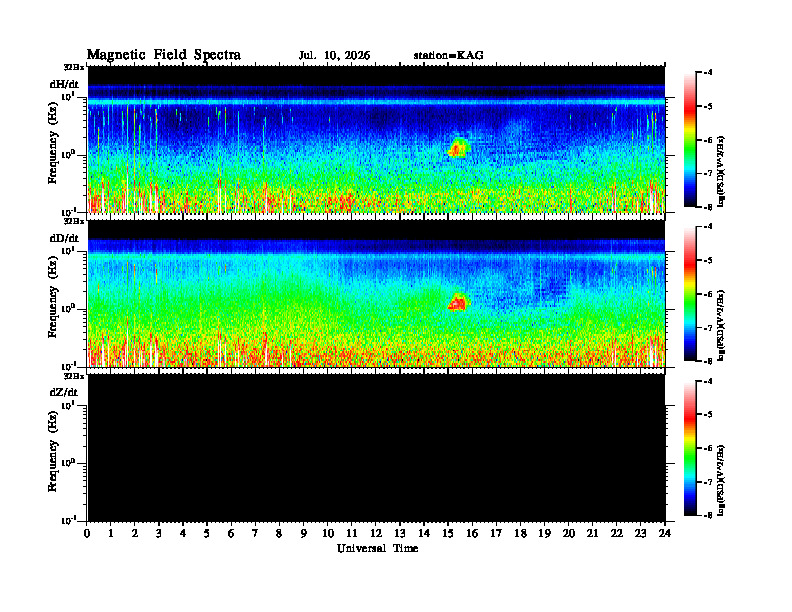Click hour '18' on Universal Time axis
792x612 pixels.
point(520,534)
